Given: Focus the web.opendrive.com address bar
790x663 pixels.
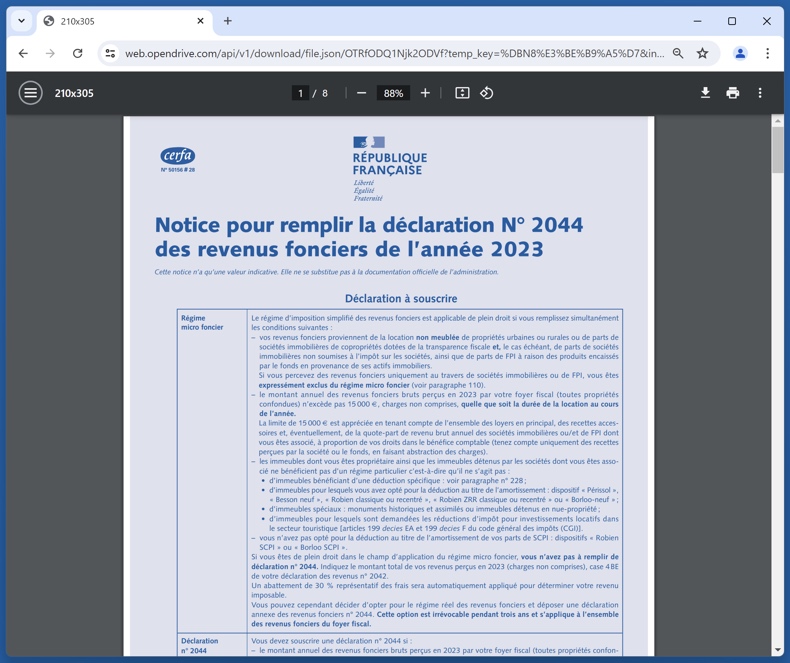Looking at the screenshot, I should (394, 53).
